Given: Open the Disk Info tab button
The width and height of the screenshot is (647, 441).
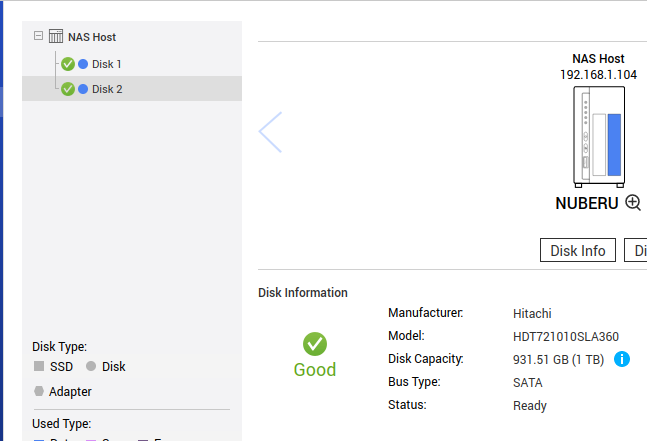Looking at the screenshot, I should 578,250.
